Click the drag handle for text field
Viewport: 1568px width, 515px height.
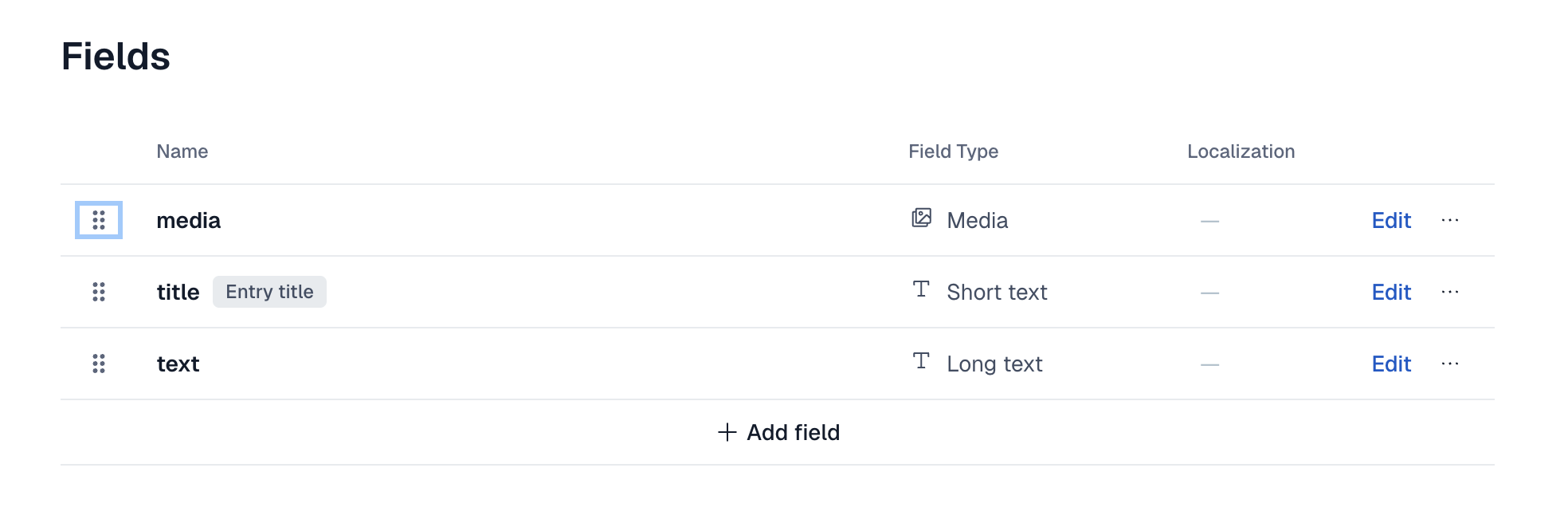[99, 364]
